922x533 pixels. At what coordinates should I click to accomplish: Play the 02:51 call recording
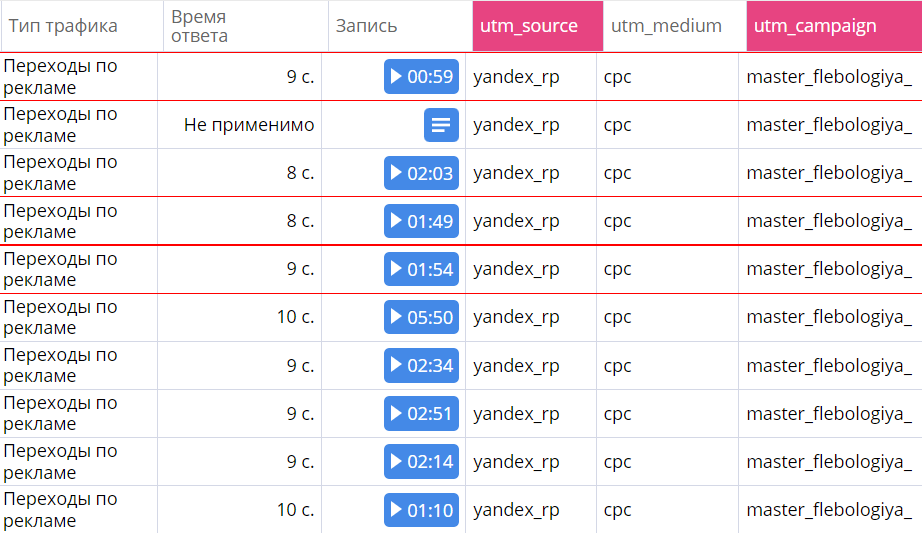point(421,413)
